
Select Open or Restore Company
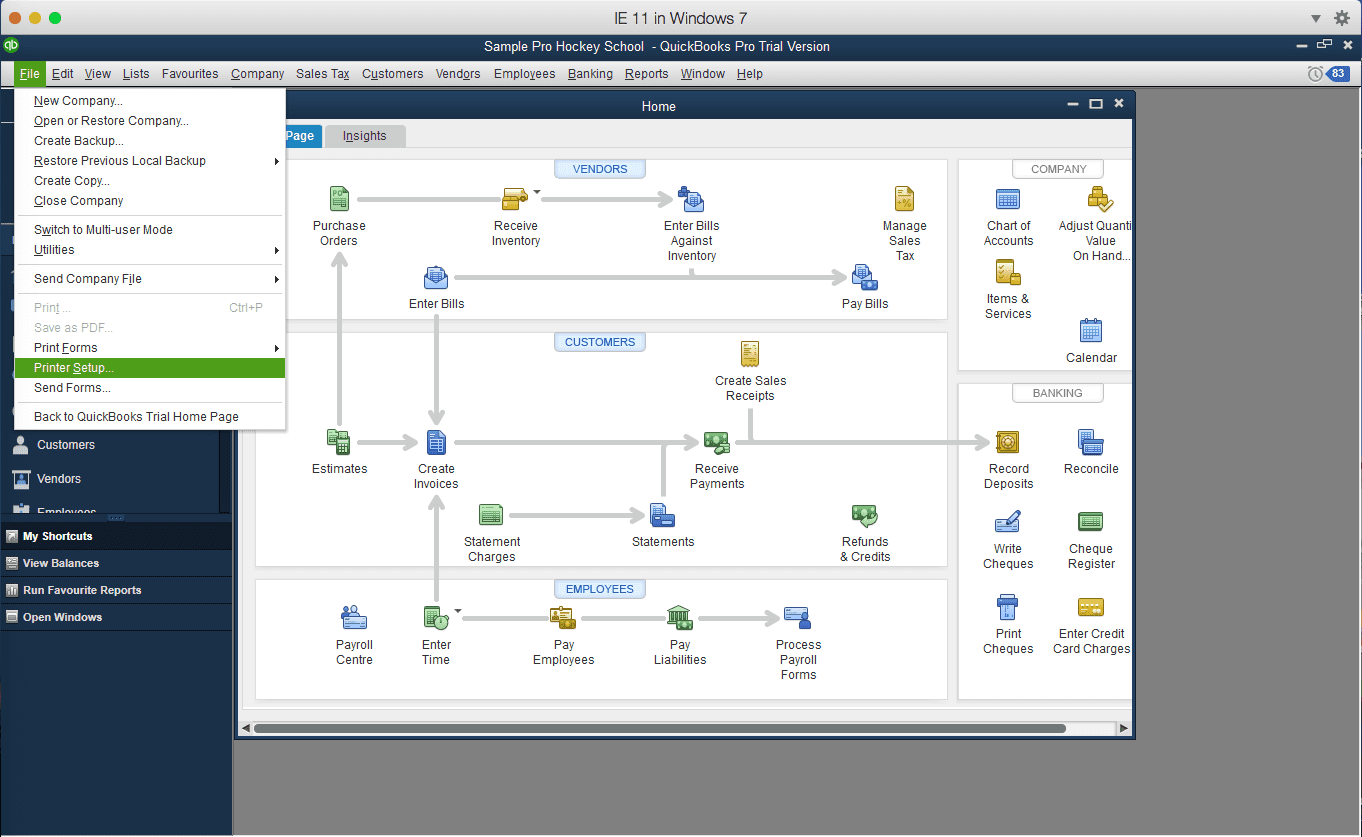[x=150, y=121]
